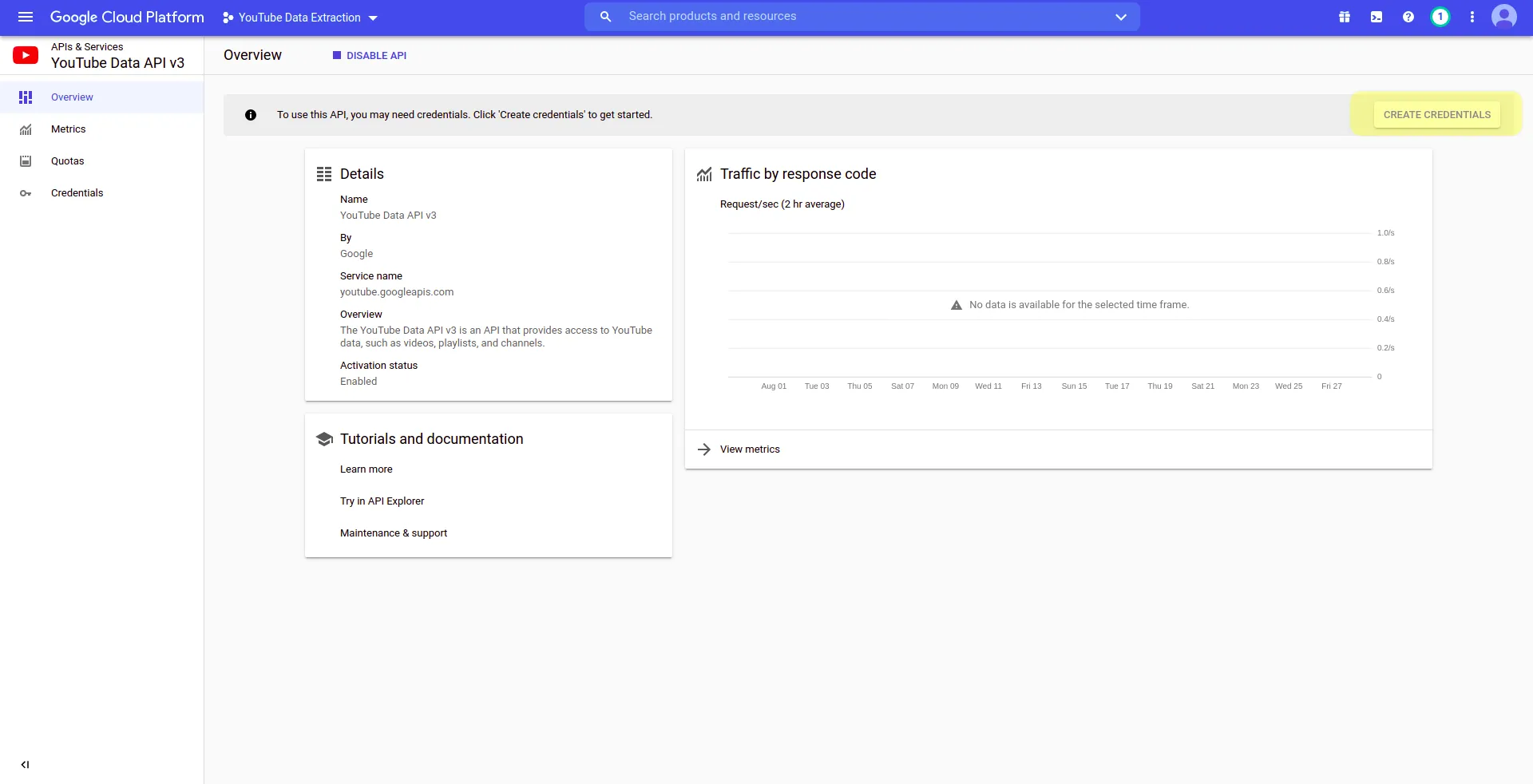The width and height of the screenshot is (1533, 784).
Task: Click the Tutorials graduation cap icon
Action: click(x=324, y=439)
